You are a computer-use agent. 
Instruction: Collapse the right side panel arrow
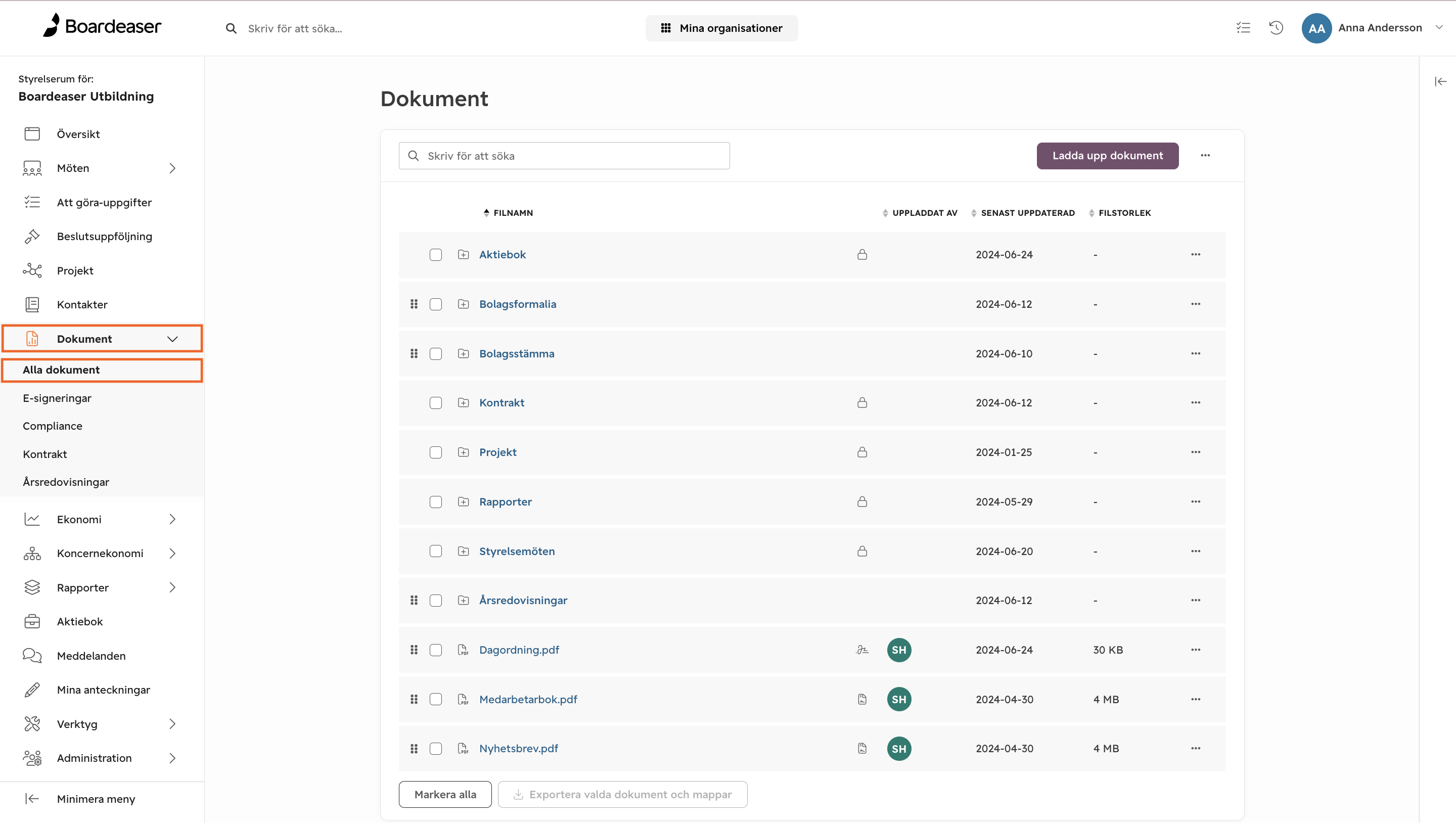point(1440,81)
